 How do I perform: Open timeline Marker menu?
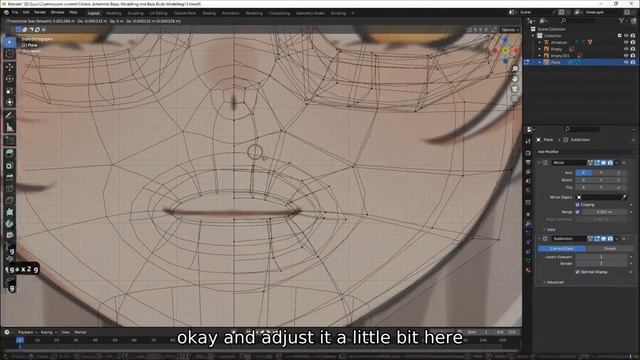click(80, 332)
